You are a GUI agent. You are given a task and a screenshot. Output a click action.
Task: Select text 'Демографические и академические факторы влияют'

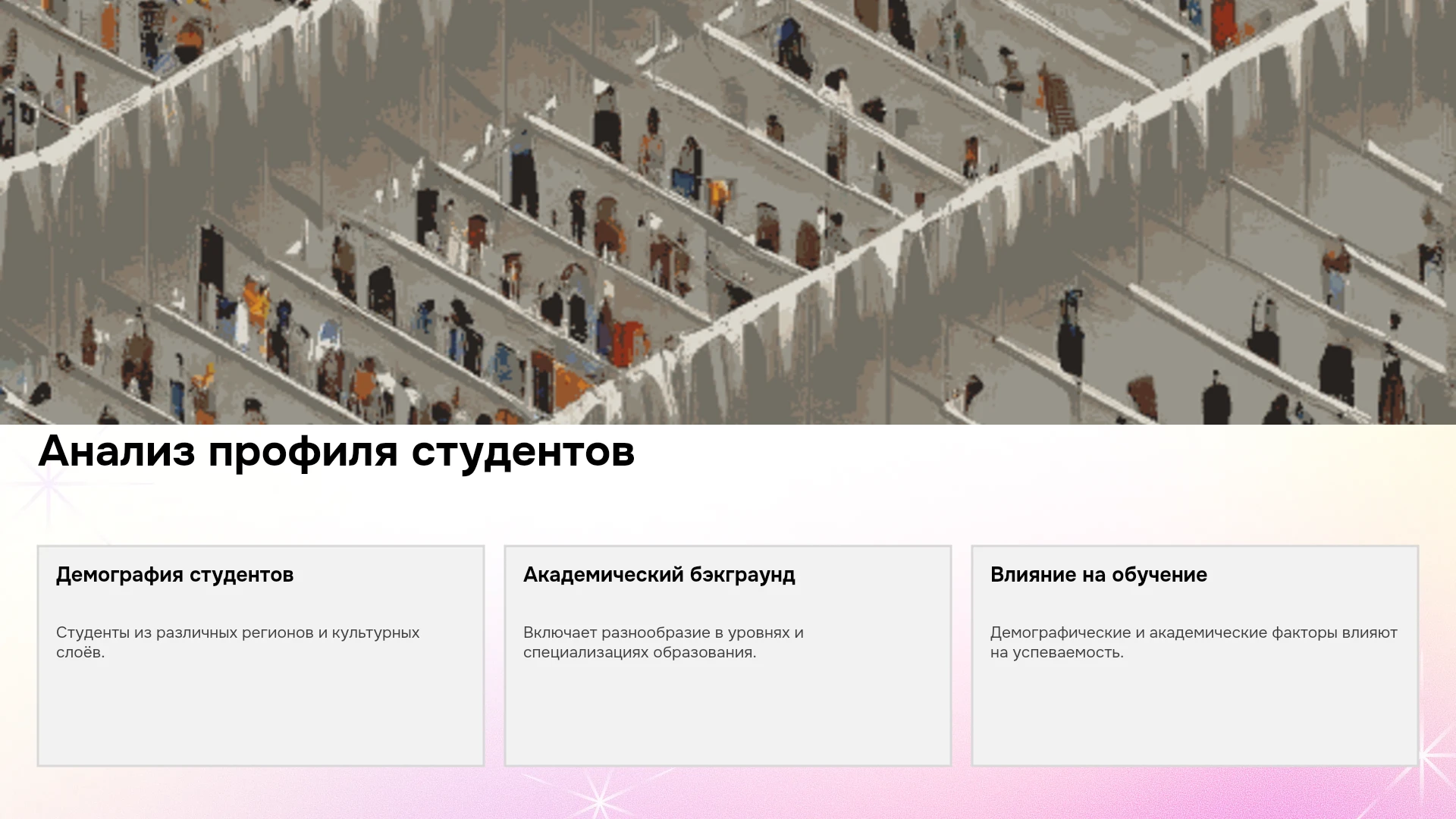click(1194, 632)
